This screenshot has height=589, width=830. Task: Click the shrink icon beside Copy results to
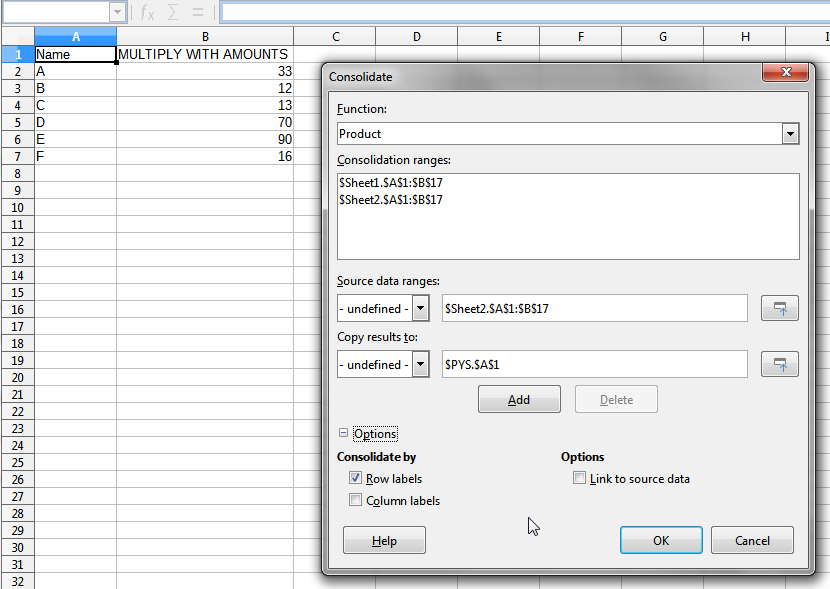click(x=779, y=363)
